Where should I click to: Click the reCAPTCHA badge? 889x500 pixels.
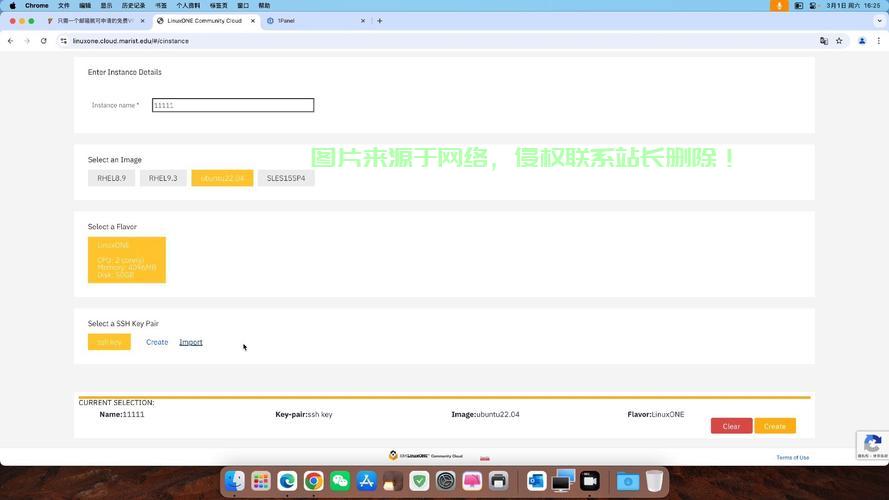873,444
